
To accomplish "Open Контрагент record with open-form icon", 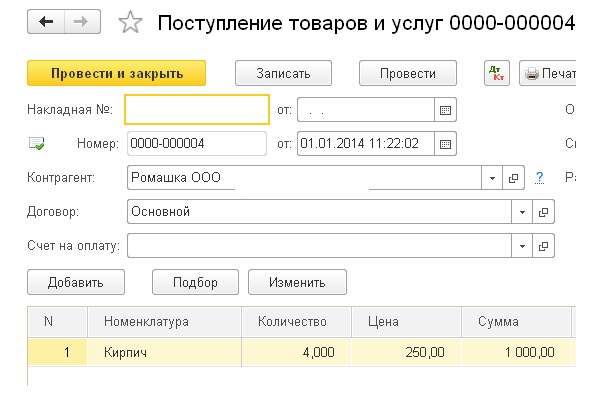I will point(513,178).
